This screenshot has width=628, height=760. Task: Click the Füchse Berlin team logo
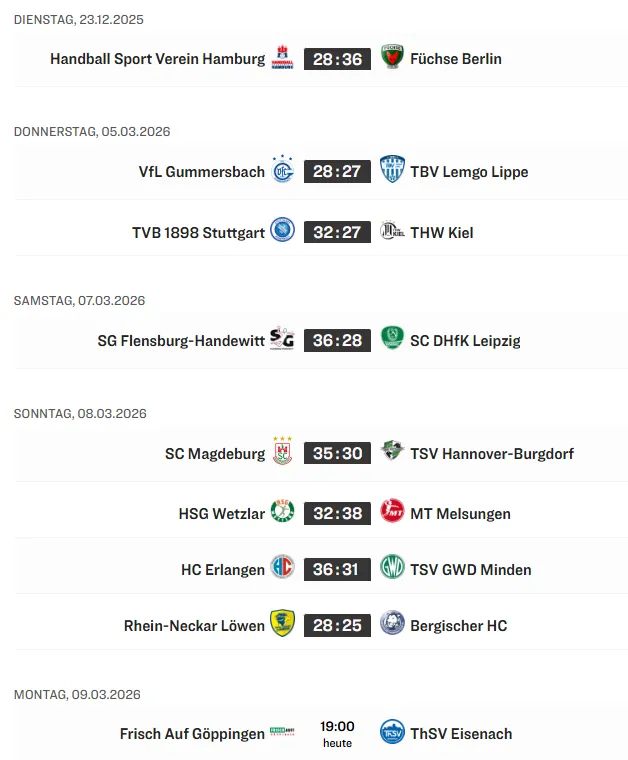pyautogui.click(x=392, y=59)
